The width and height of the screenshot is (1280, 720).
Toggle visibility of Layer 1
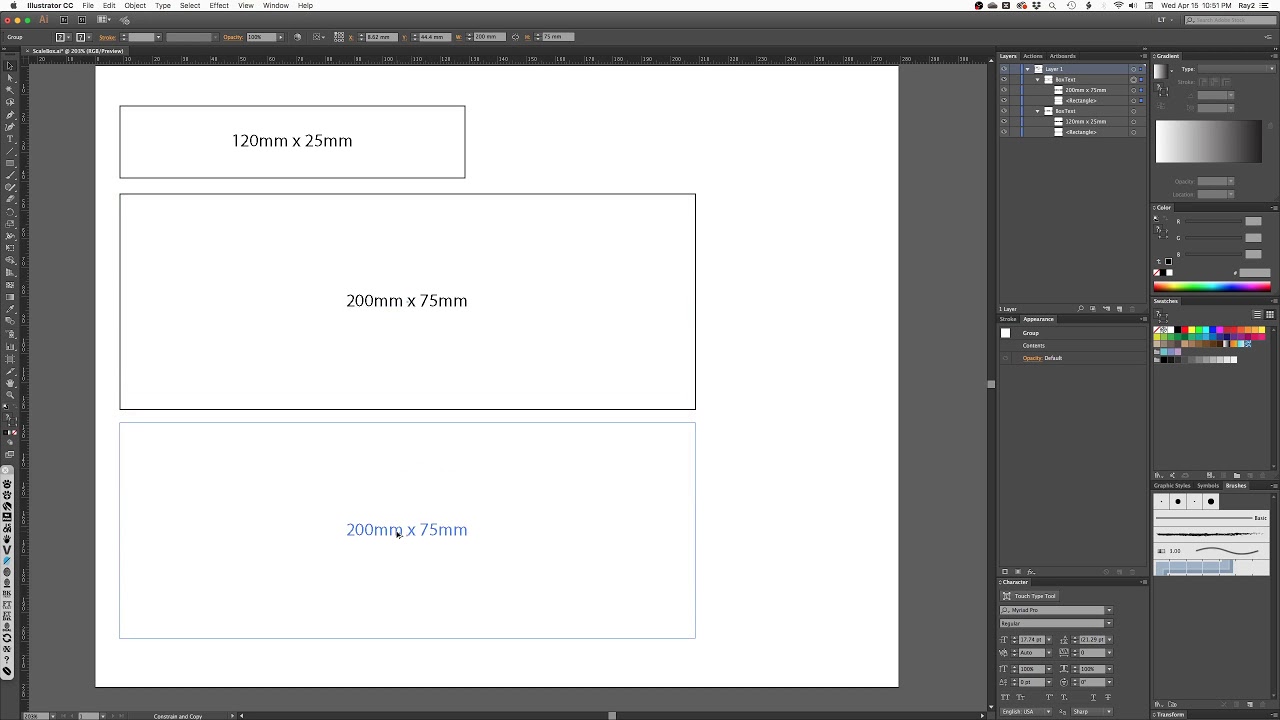pyautogui.click(x=1004, y=69)
